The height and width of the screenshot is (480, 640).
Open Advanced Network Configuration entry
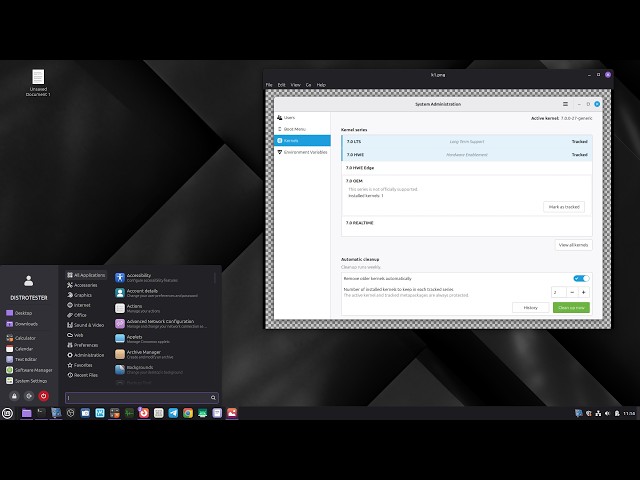pyautogui.click(x=162, y=324)
